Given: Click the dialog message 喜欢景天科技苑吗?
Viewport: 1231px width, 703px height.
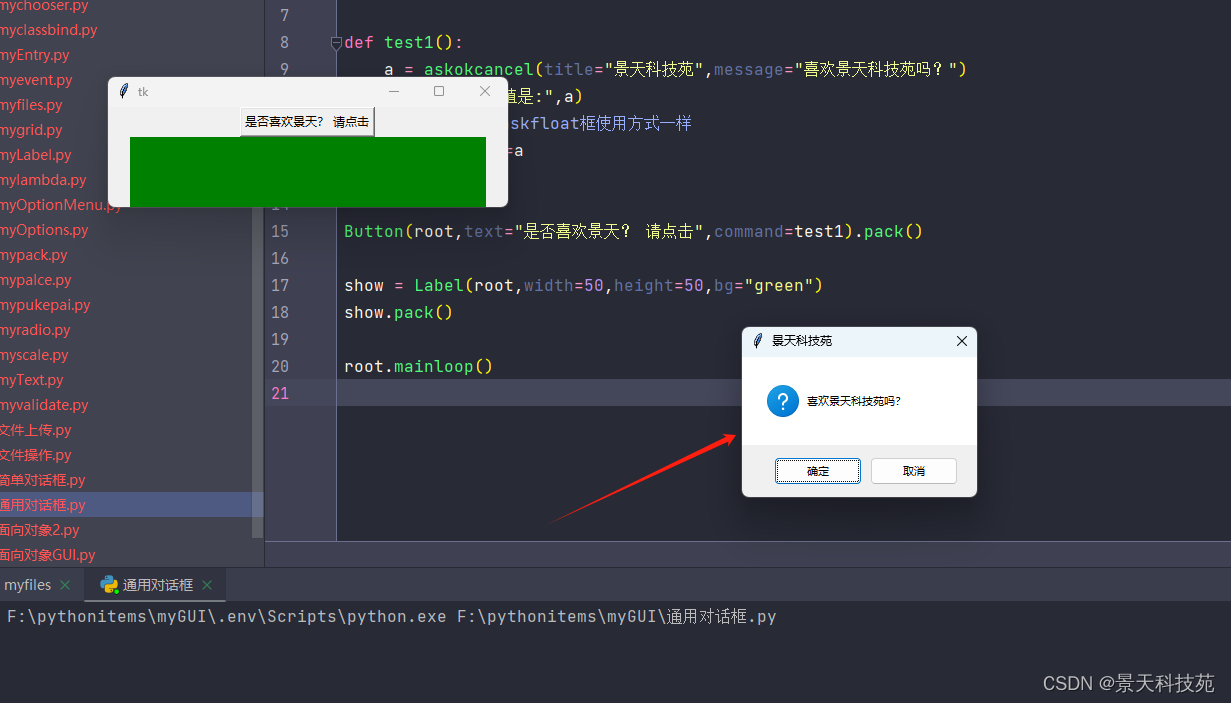Looking at the screenshot, I should (854, 401).
